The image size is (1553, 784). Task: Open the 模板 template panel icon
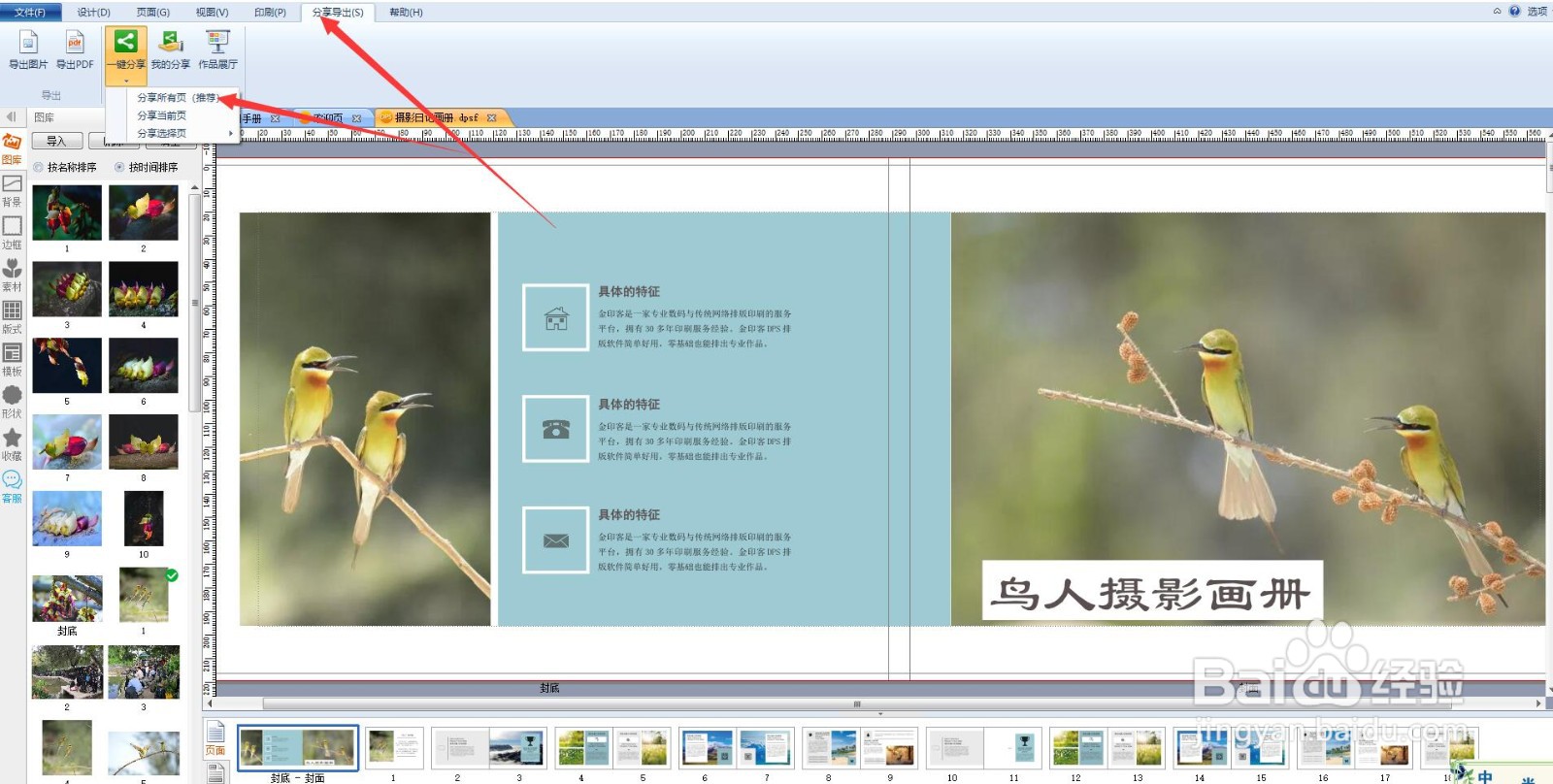pos(12,360)
